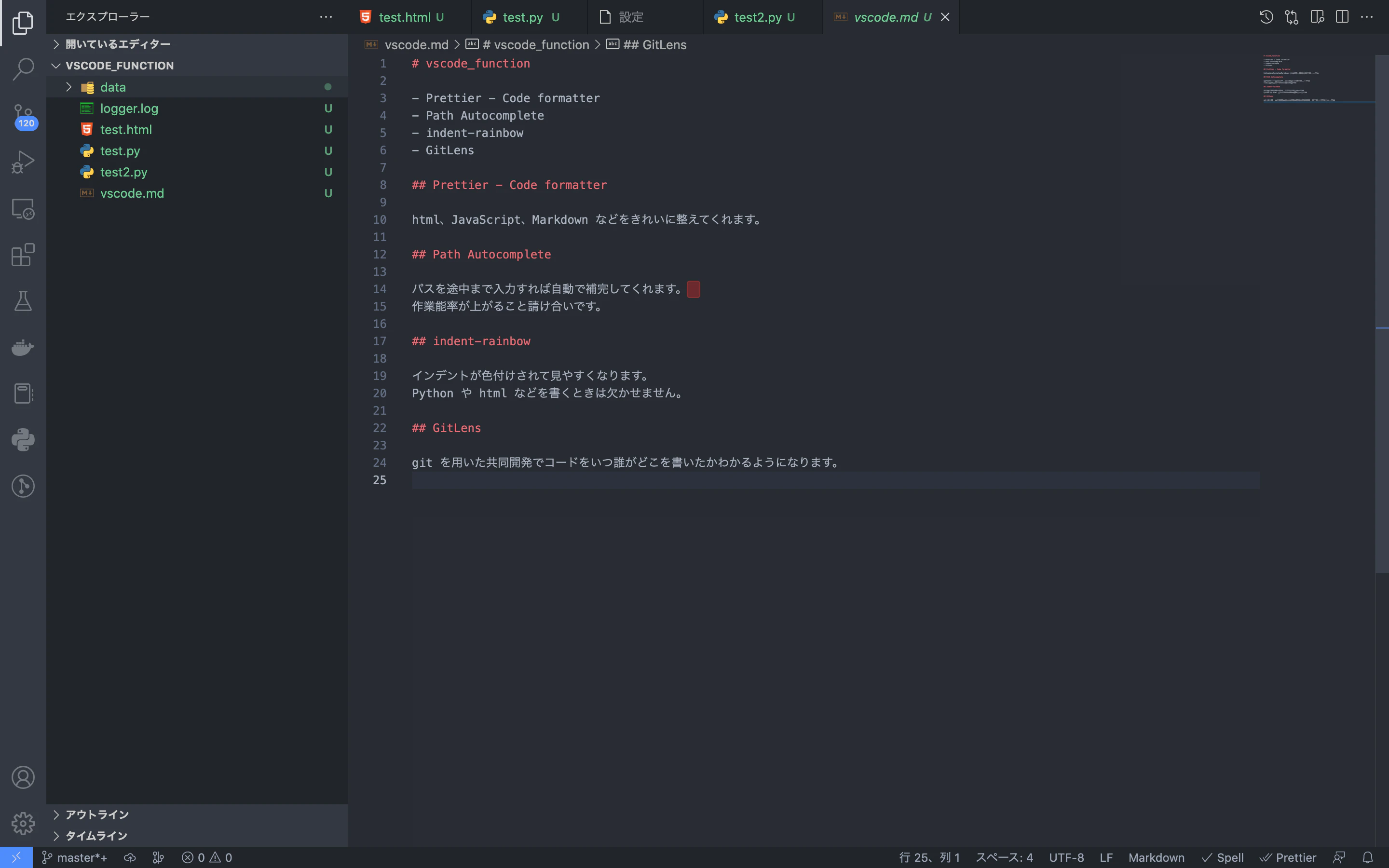Open Source Control view with 120 badge
The height and width of the screenshot is (868, 1389).
coord(23,117)
